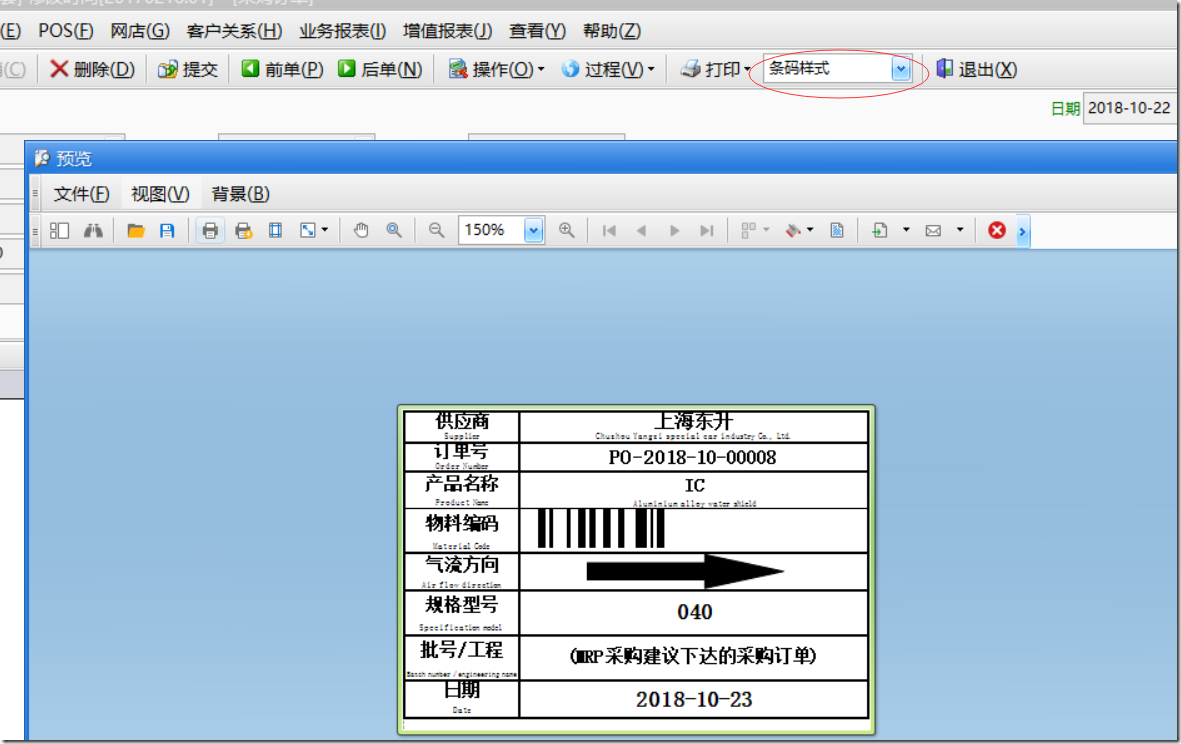Open the 增值报表(J) menu
Viewport: 1181px width, 744px height.
point(447,31)
